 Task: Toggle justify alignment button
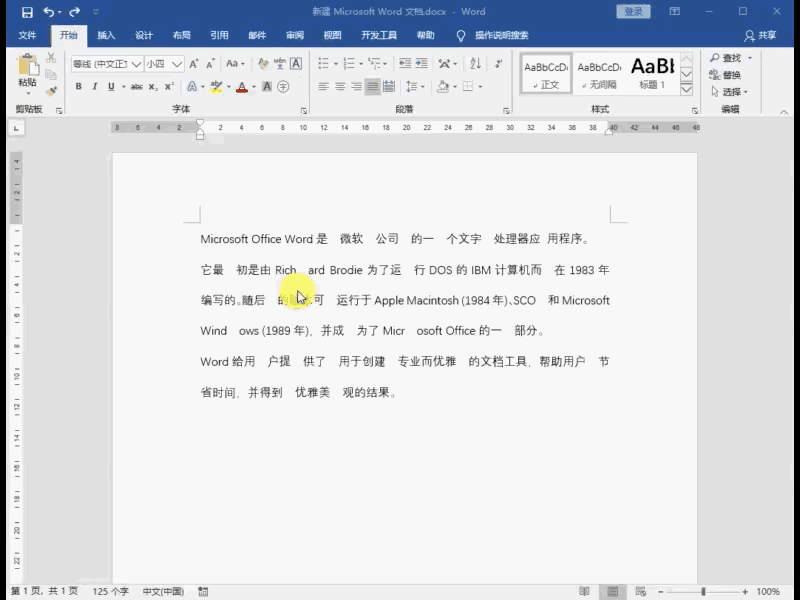coord(372,87)
